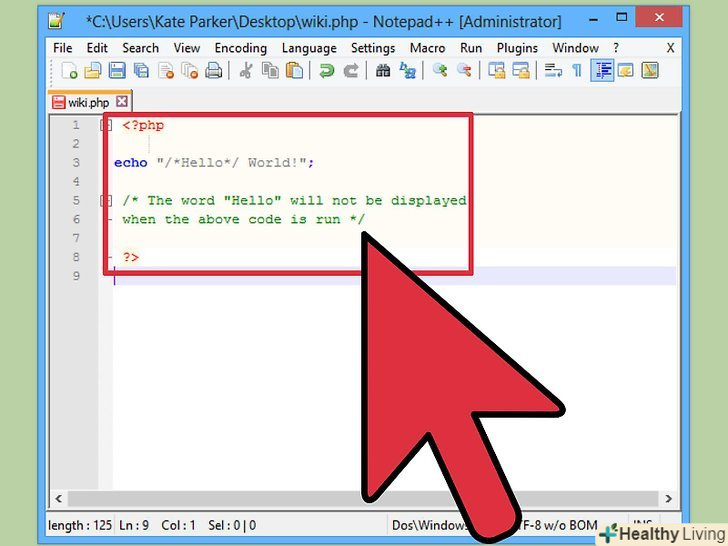Click the Zoom Out toolbar icon
Image resolution: width=728 pixels, height=546 pixels.
[x=464, y=71]
